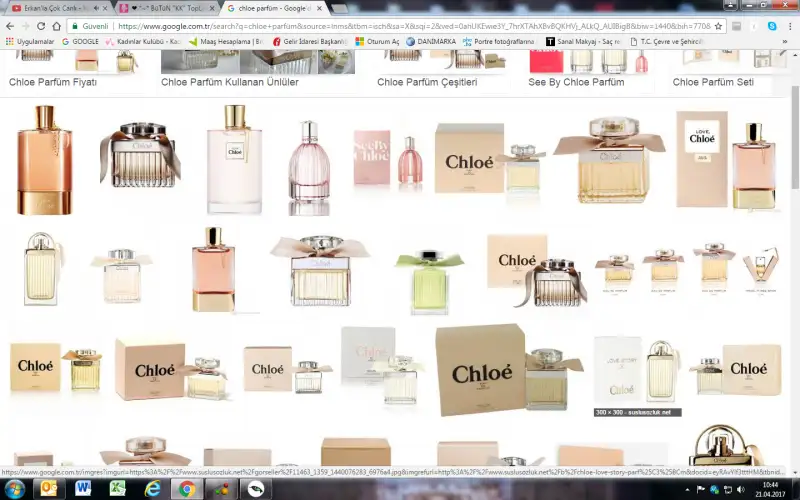This screenshot has height=500, width=800.
Task: Open T.C. Çevre ve Şehircilik bookmark
Action: tap(666, 41)
